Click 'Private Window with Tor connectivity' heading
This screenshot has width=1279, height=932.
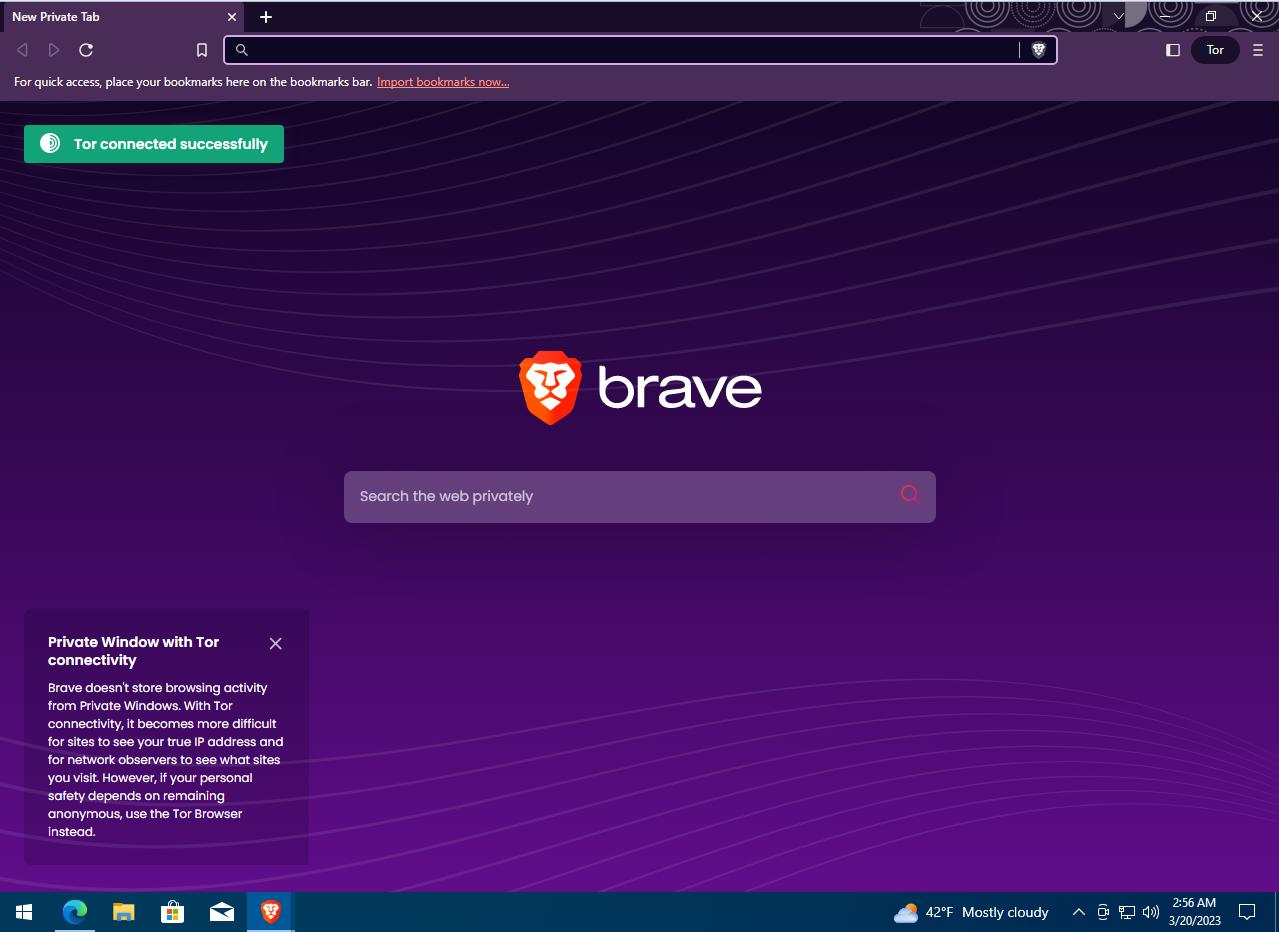pyautogui.click(x=133, y=651)
